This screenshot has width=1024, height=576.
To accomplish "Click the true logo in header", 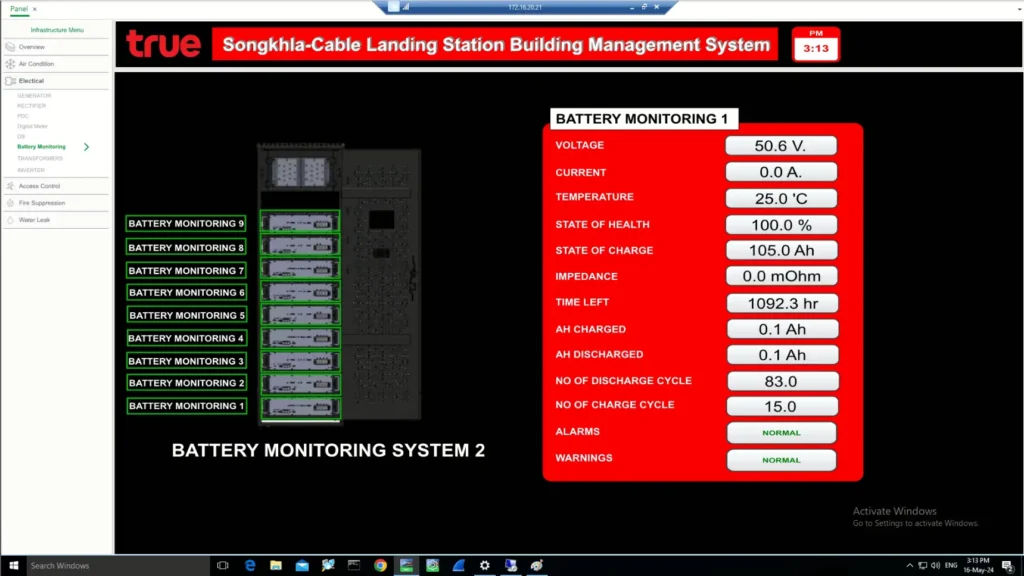I will coord(163,44).
